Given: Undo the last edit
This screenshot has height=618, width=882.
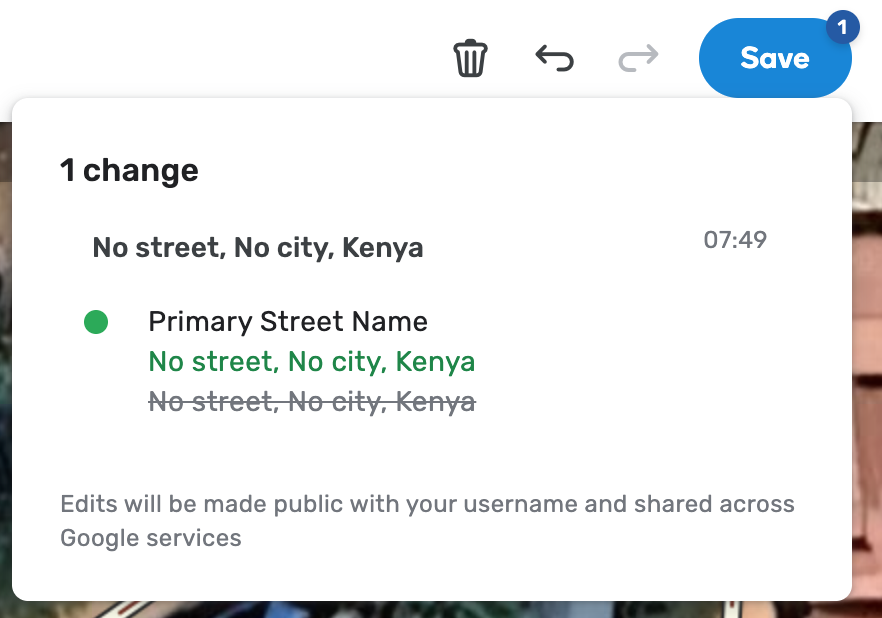Looking at the screenshot, I should click(555, 58).
